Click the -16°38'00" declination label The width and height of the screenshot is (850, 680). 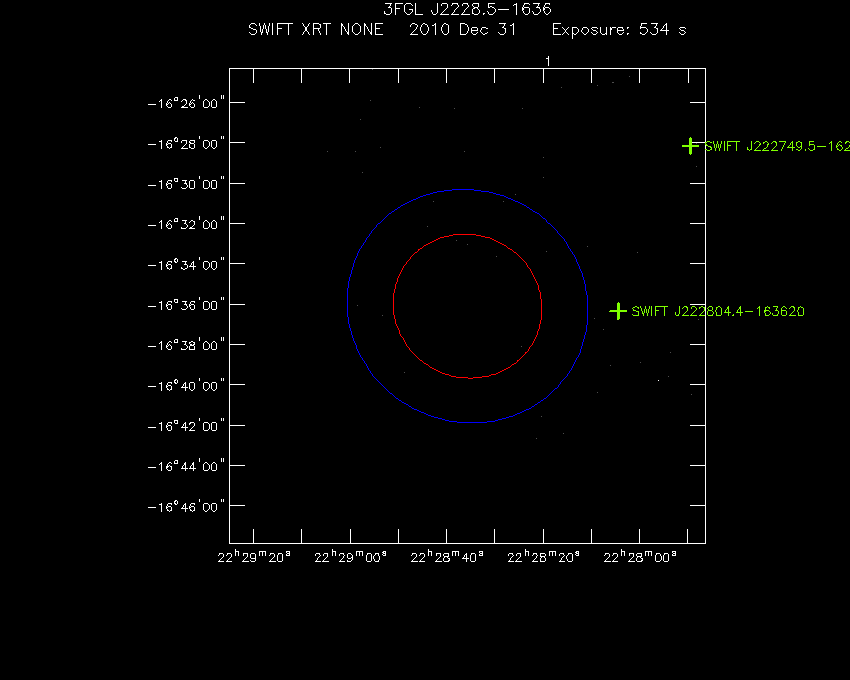pos(186,345)
